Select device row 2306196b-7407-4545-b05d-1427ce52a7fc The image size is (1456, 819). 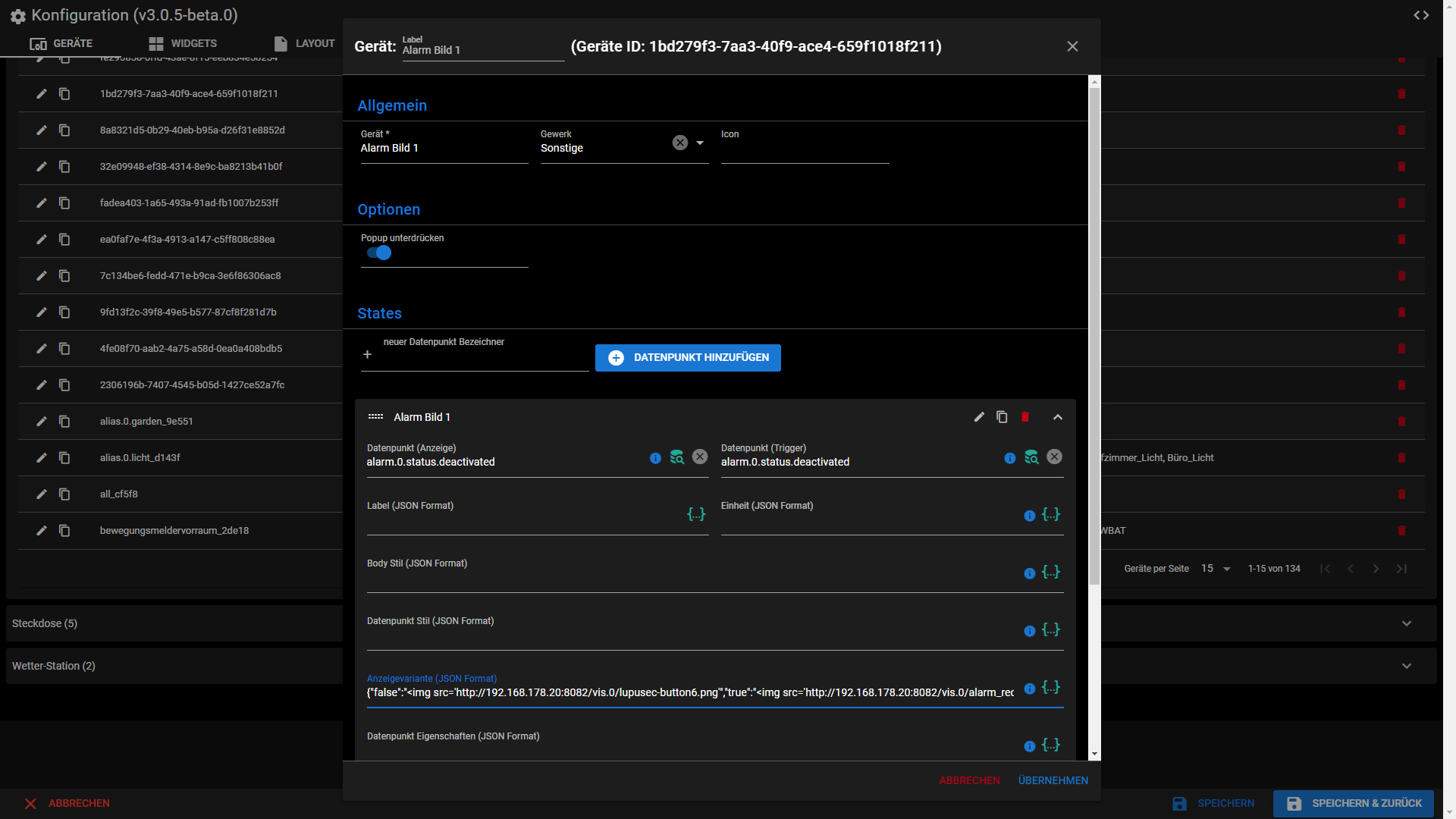click(192, 385)
